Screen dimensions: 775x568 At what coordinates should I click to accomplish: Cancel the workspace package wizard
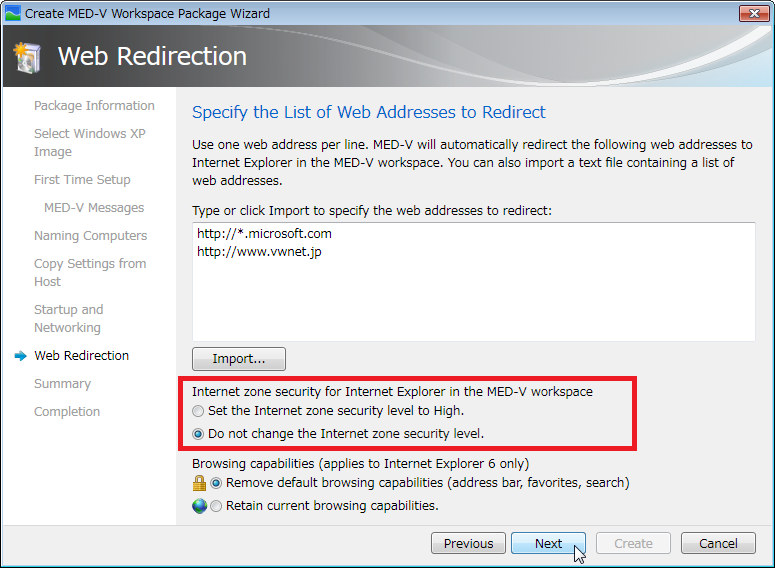coord(718,543)
